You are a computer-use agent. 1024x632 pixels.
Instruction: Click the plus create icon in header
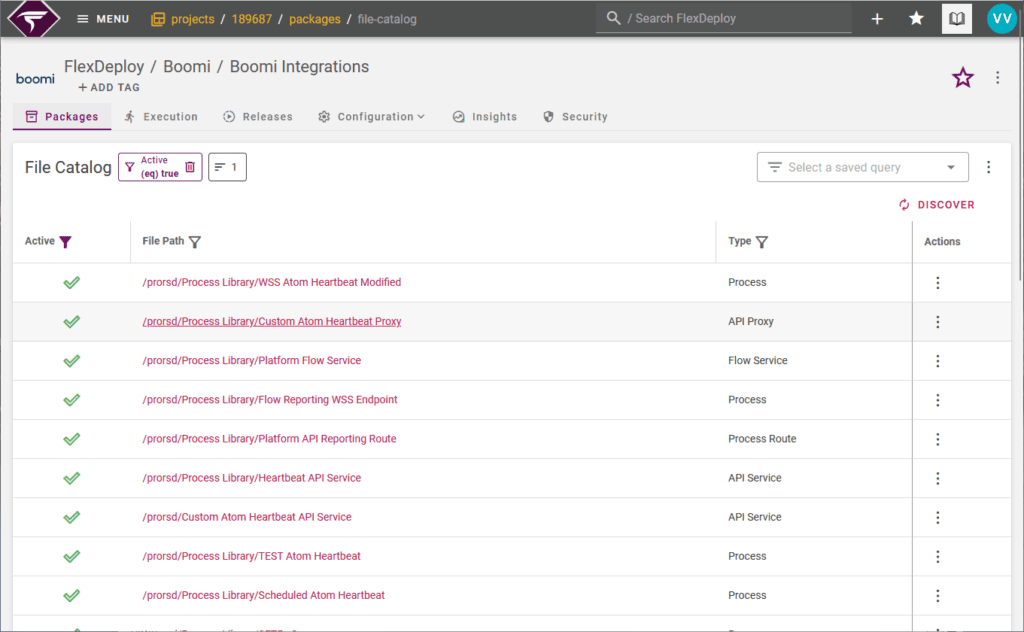(x=877, y=19)
